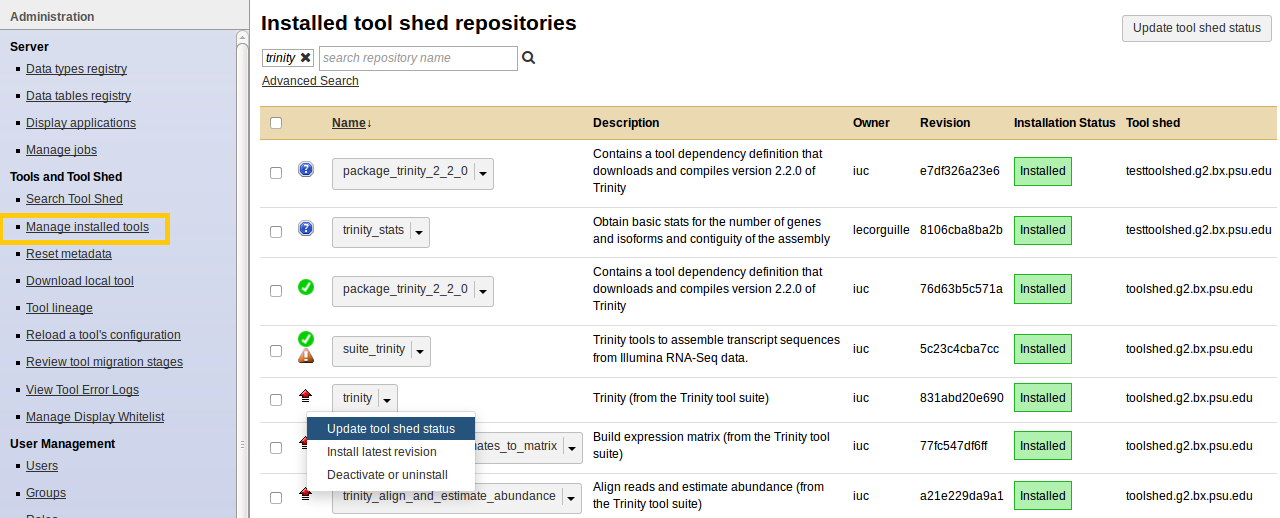Collapse the trinity repository dropdown arrow
Screen dimensions: 1280x518
click(388, 400)
